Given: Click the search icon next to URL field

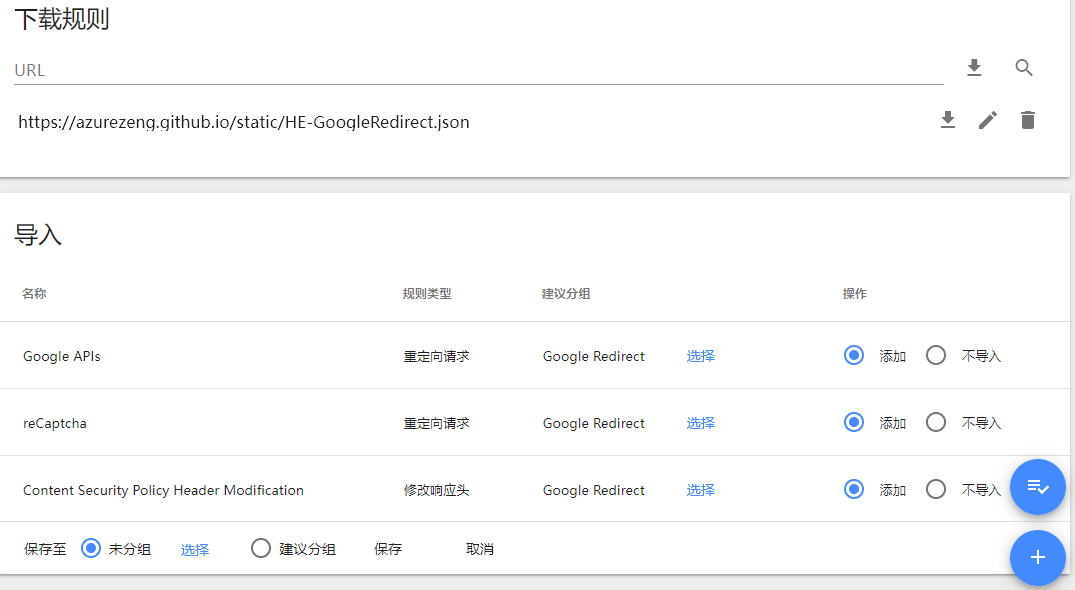Looking at the screenshot, I should (1024, 68).
